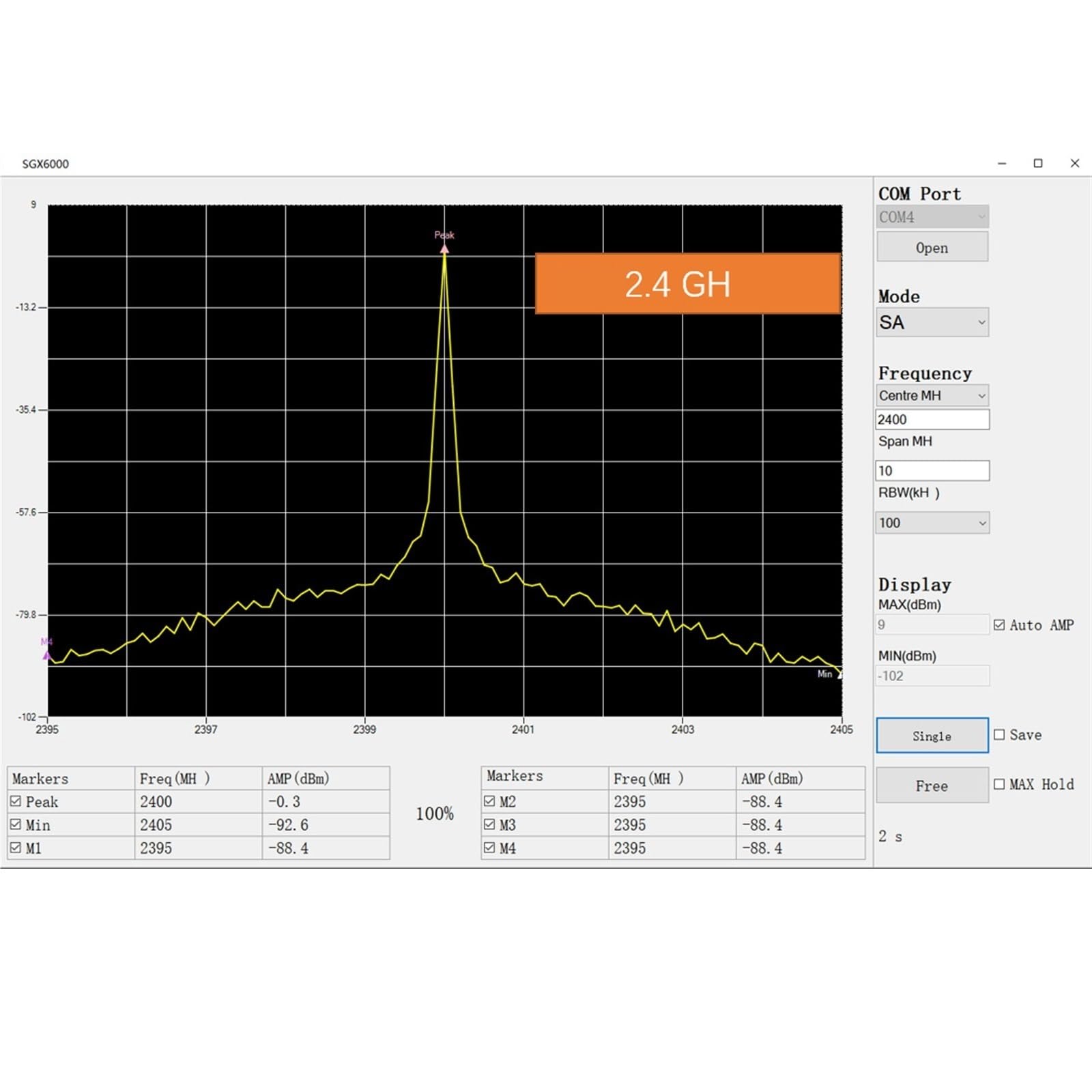1092x1092 pixels.
Task: Open the Centre MH frequency dropdown
Action: (932, 395)
